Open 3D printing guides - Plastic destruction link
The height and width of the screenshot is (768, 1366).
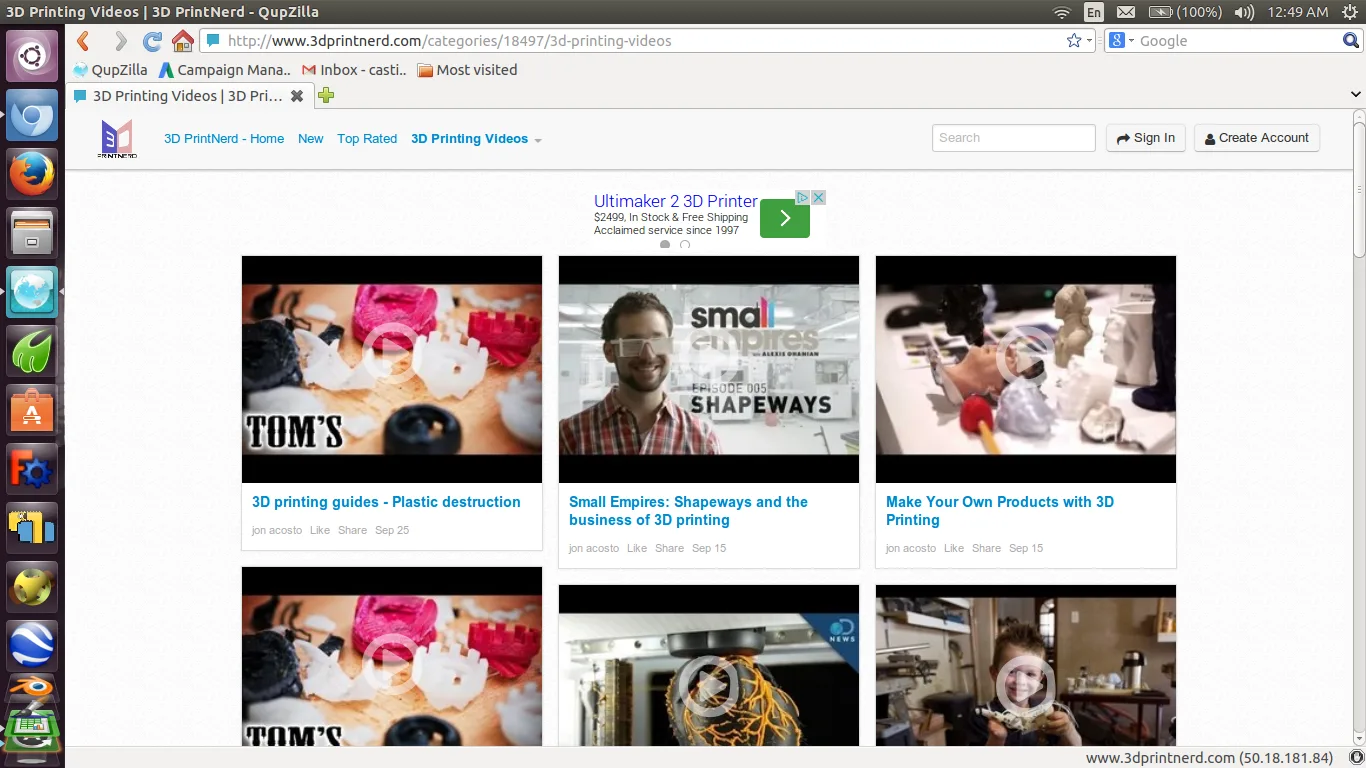click(386, 502)
